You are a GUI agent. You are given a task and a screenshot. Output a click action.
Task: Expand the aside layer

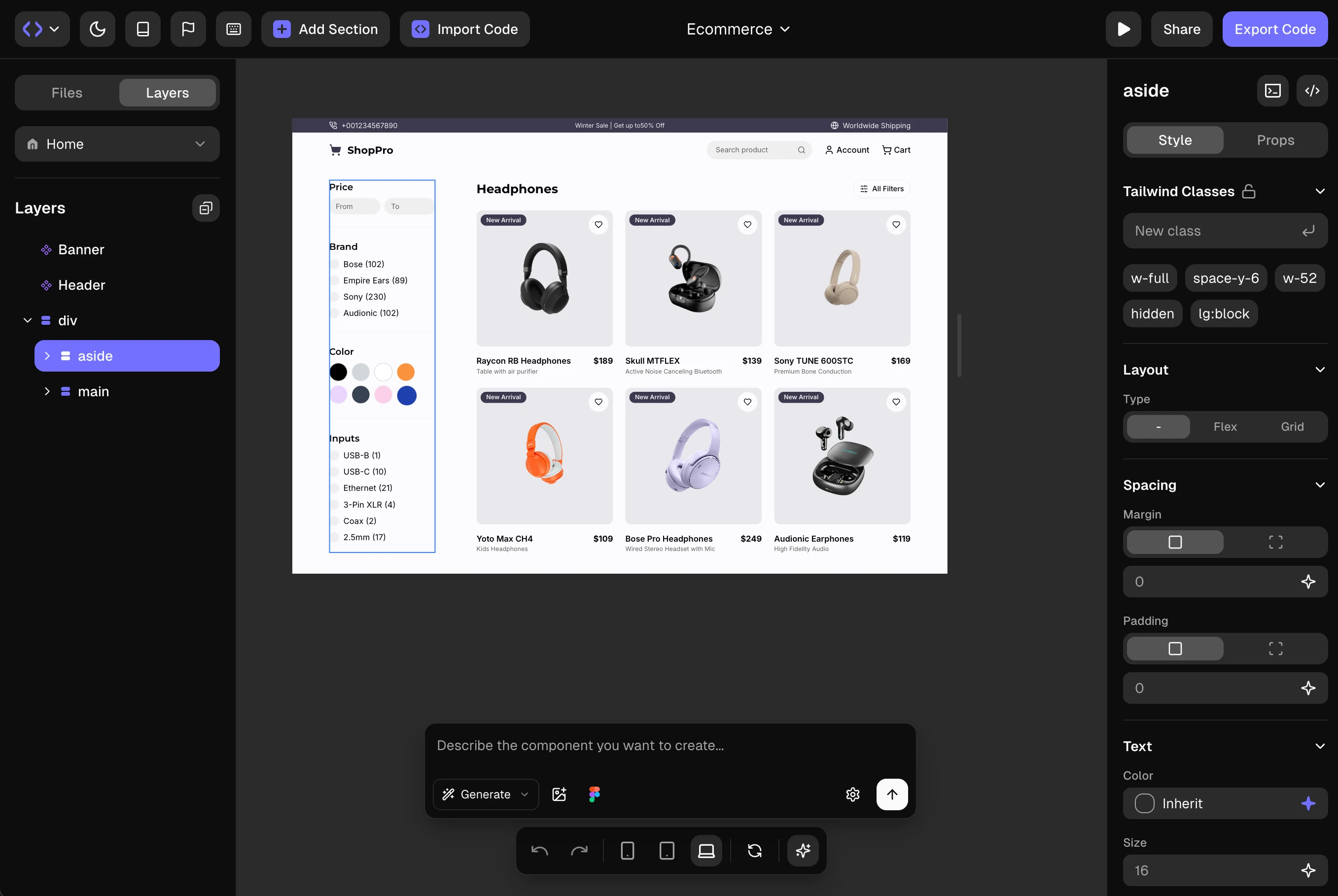(47, 356)
